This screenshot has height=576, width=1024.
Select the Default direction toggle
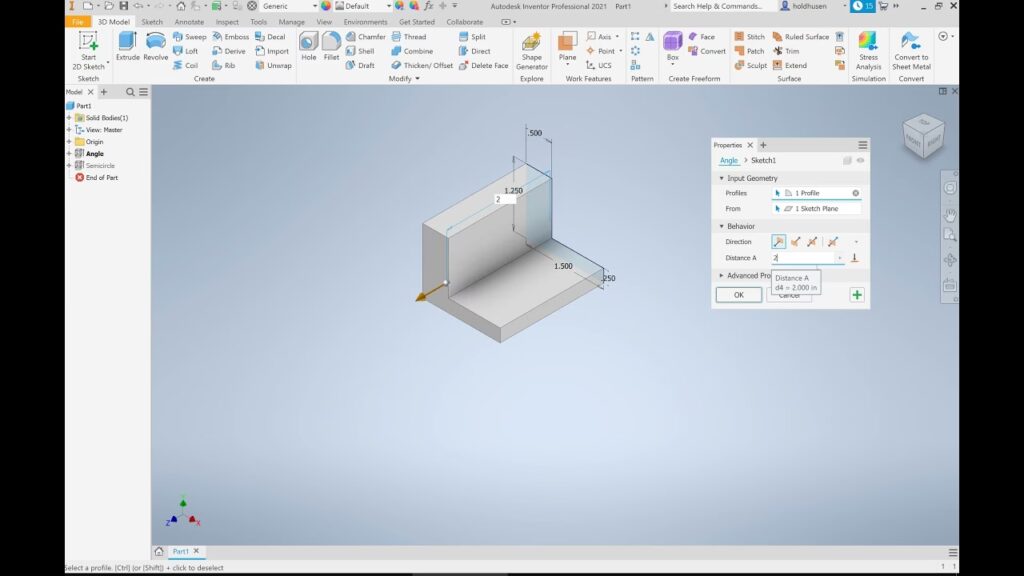click(778, 241)
